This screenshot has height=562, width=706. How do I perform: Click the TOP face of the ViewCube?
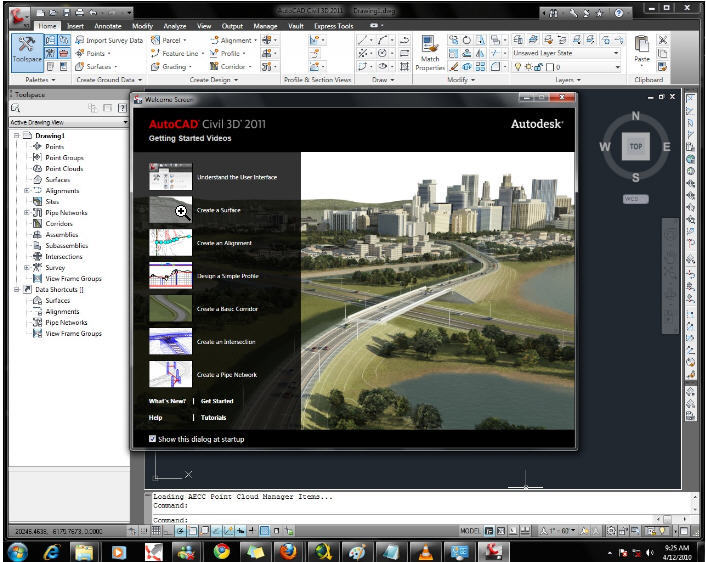[x=635, y=146]
